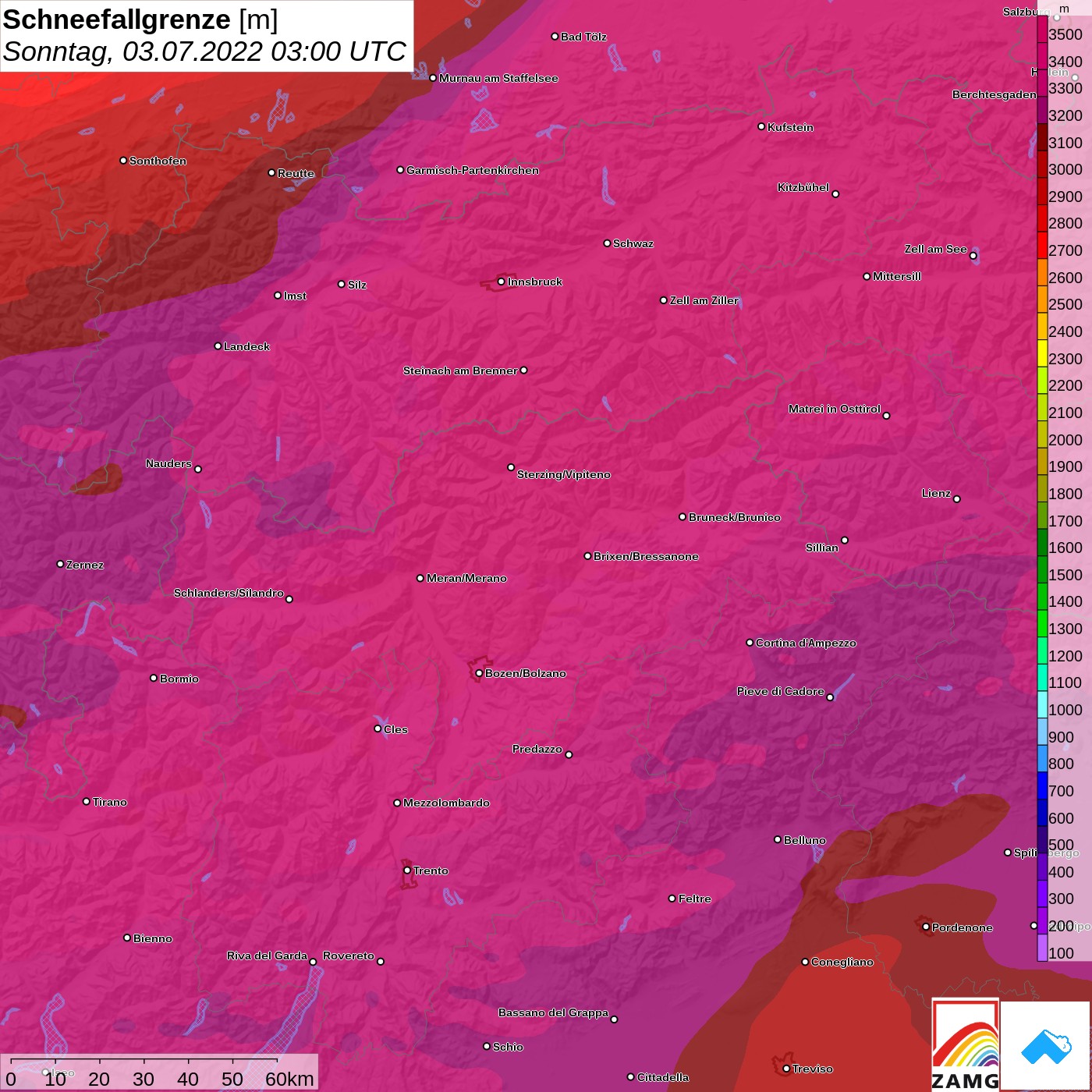Image resolution: width=1092 pixels, height=1092 pixels.
Task: Click the Zell am See marker dot
Action: [973, 256]
